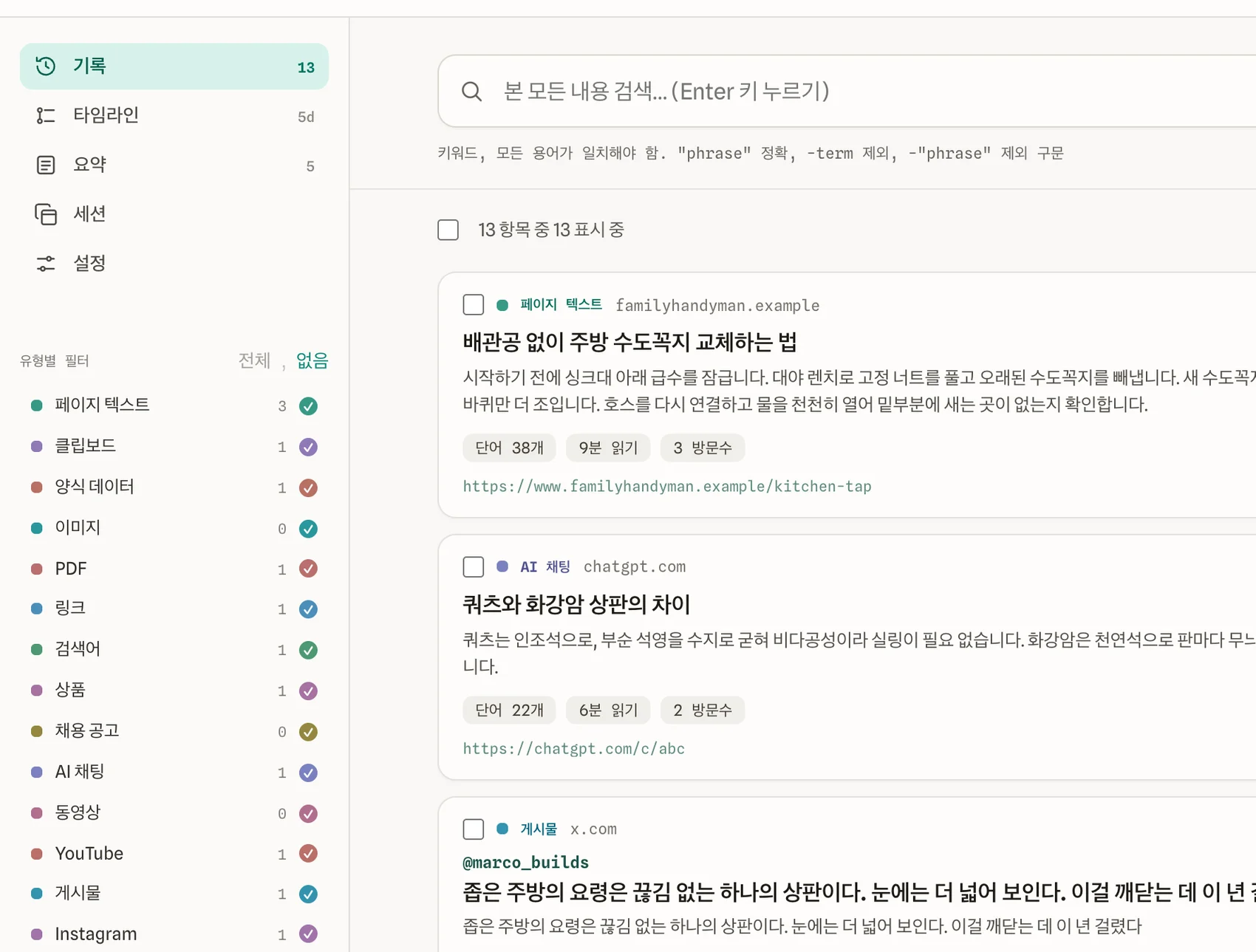Screen dimensions: 1256x952
Task: Toggle the 게시물 filter checkmark
Action: [308, 894]
